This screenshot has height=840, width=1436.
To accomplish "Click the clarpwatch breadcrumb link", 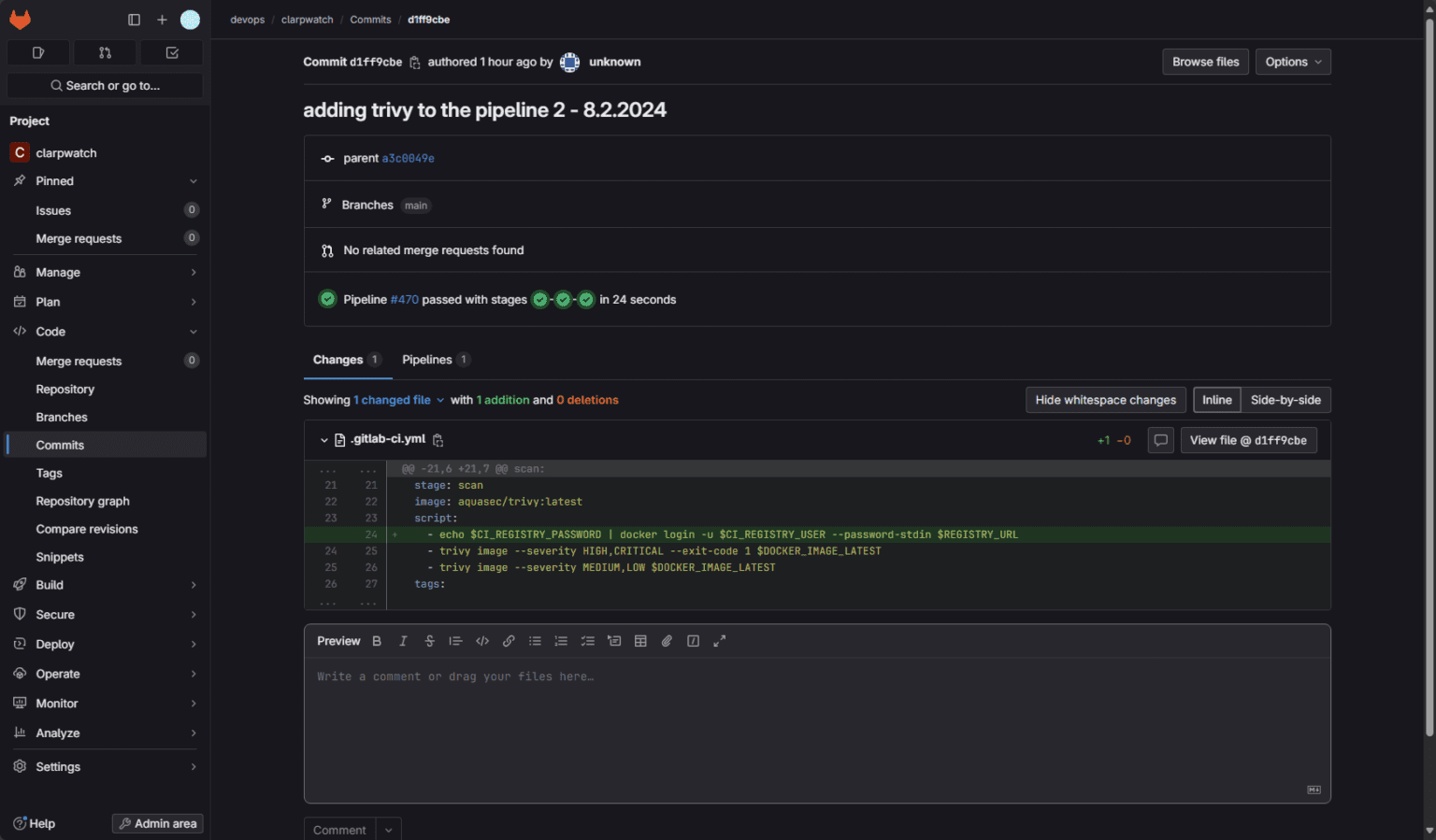I will click(308, 20).
